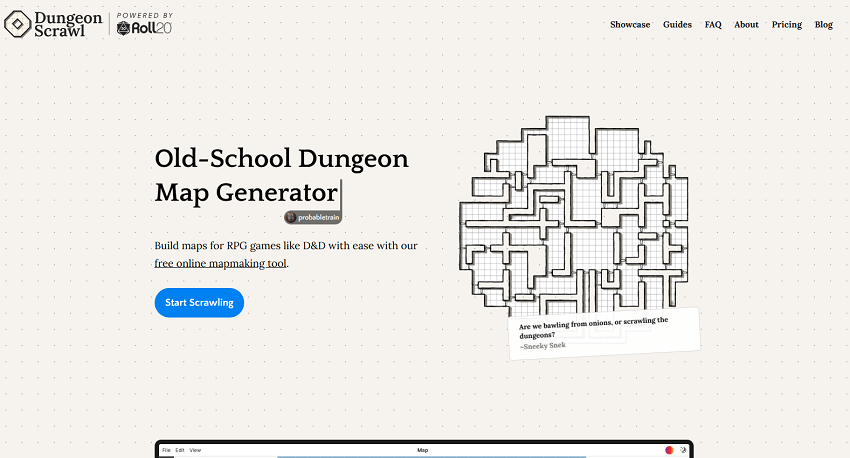The width and height of the screenshot is (850, 458).
Task: Click the Dungeon Scrawl logo icon
Action: [15, 24]
